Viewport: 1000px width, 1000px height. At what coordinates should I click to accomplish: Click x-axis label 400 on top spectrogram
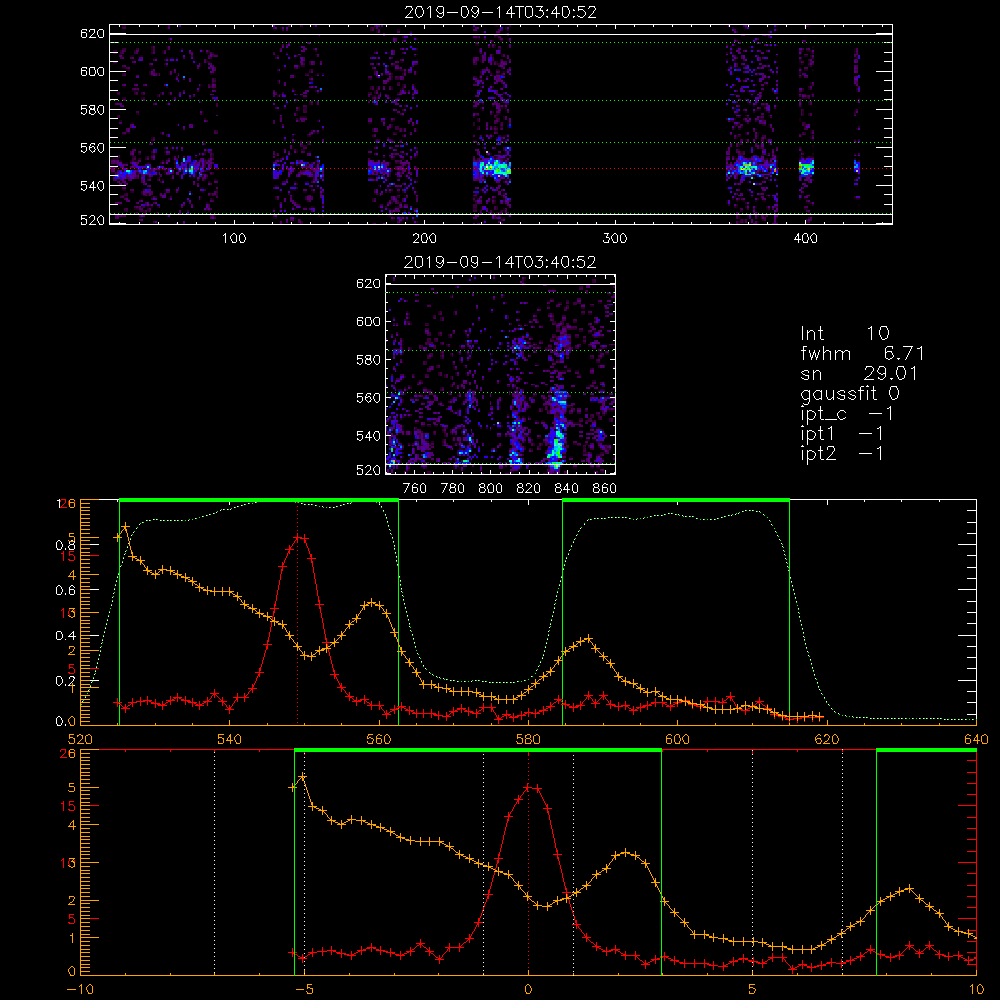[805, 239]
